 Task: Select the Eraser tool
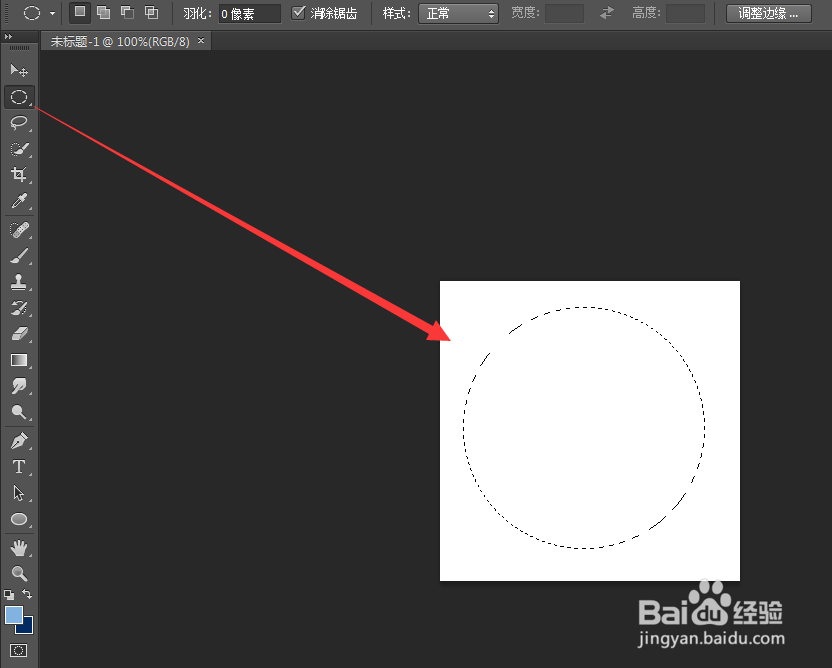click(19, 334)
